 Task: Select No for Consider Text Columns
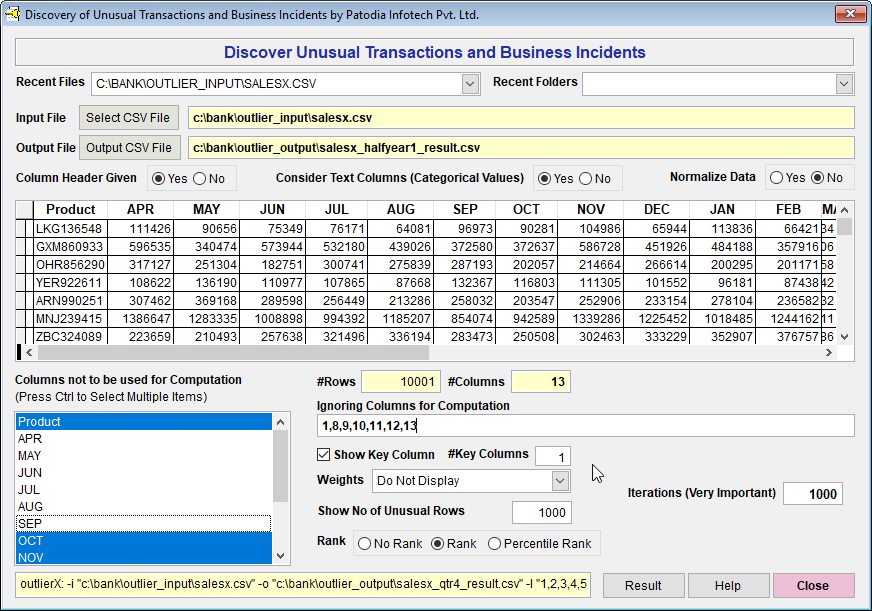pos(585,179)
